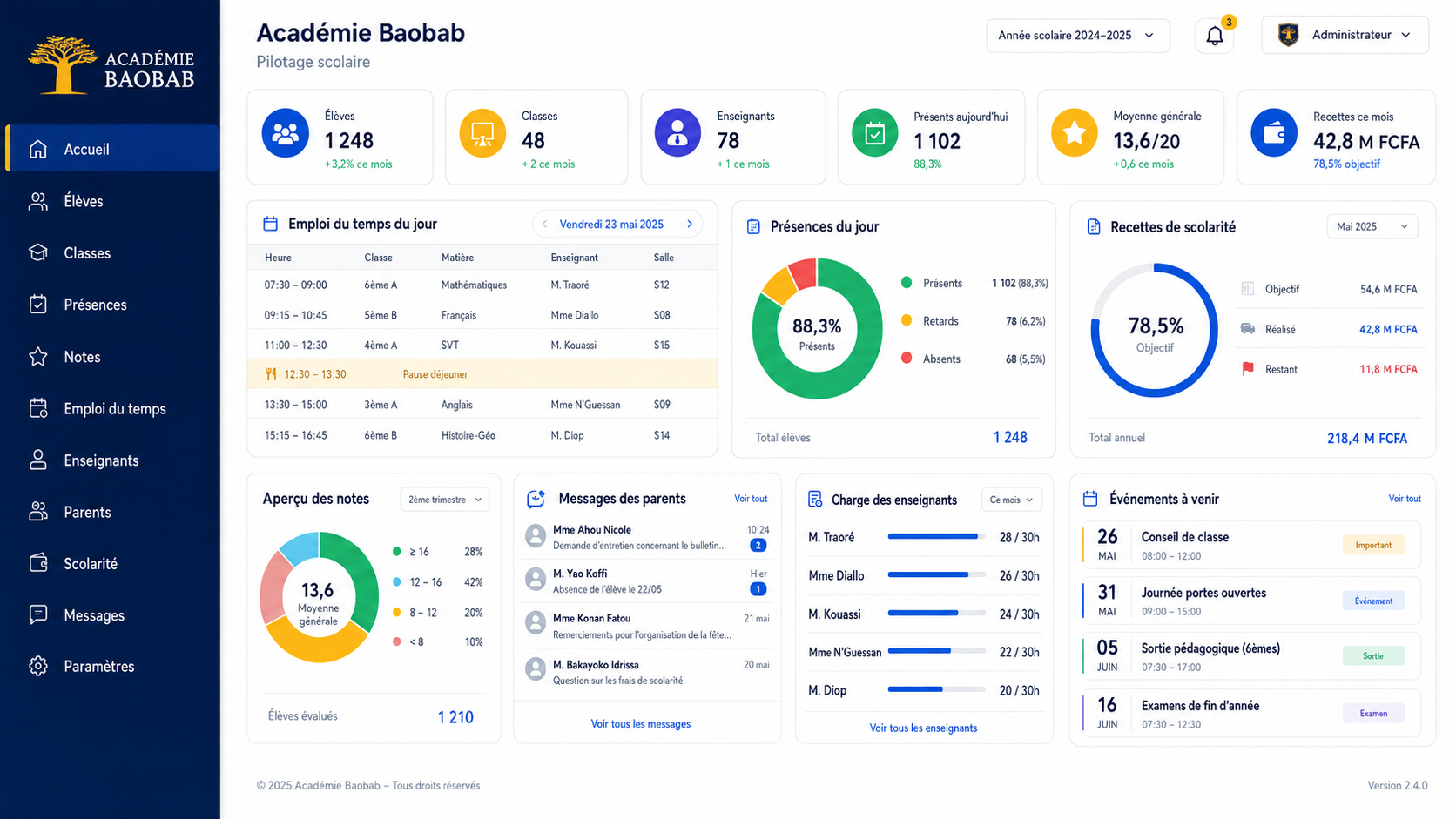Click the icon beside Présences du jour
1456x819 pixels.
[753, 227]
